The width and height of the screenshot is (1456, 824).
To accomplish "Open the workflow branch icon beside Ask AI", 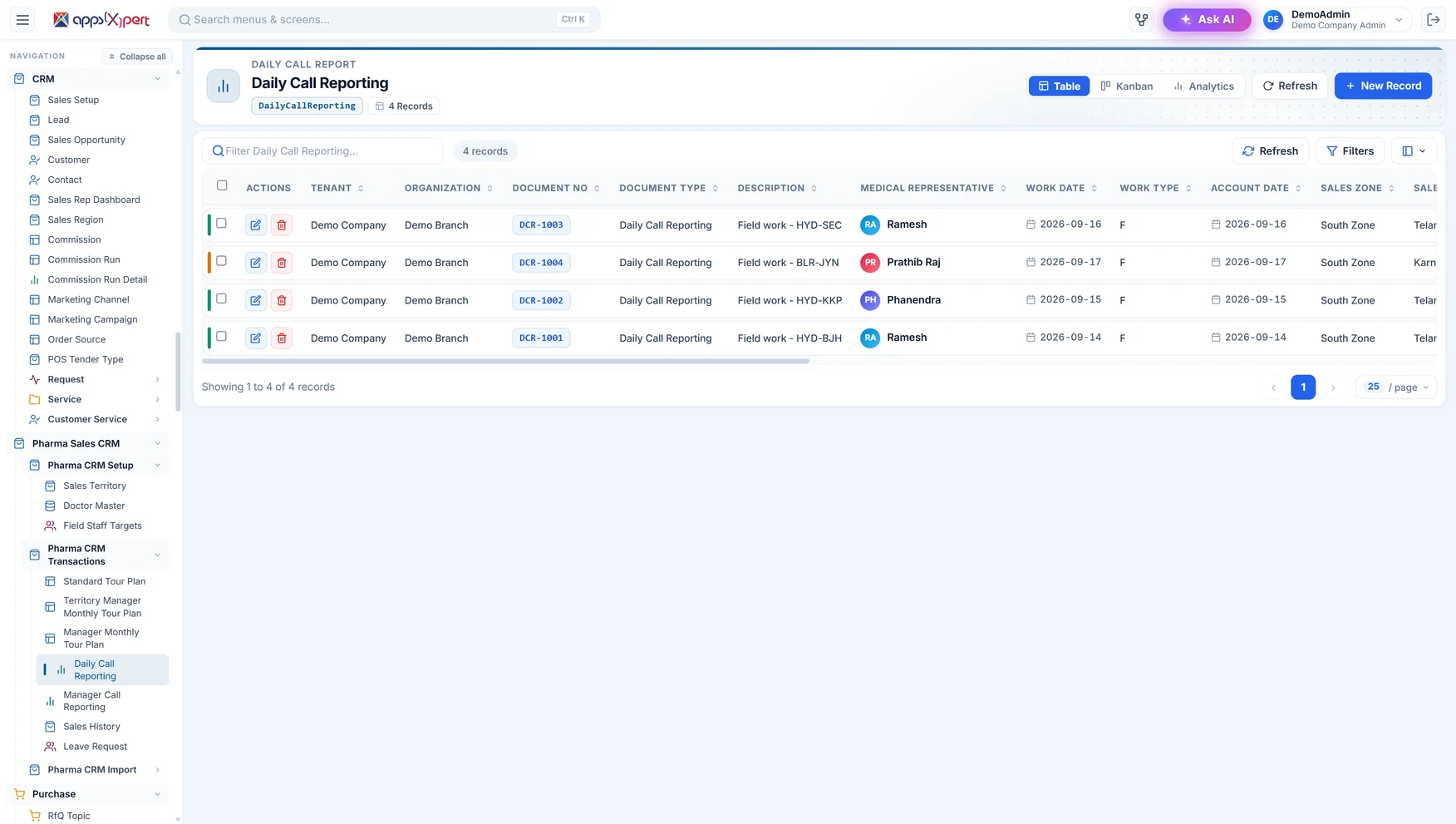I will 1141,19.
